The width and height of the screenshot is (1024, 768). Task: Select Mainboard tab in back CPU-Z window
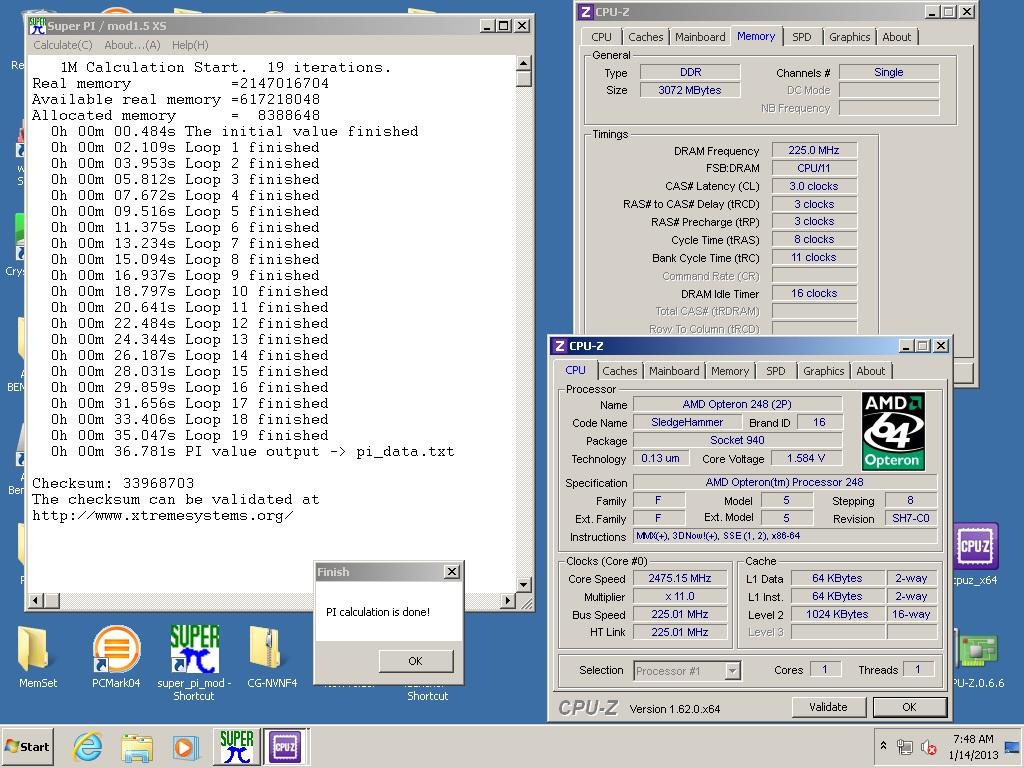[x=700, y=37]
